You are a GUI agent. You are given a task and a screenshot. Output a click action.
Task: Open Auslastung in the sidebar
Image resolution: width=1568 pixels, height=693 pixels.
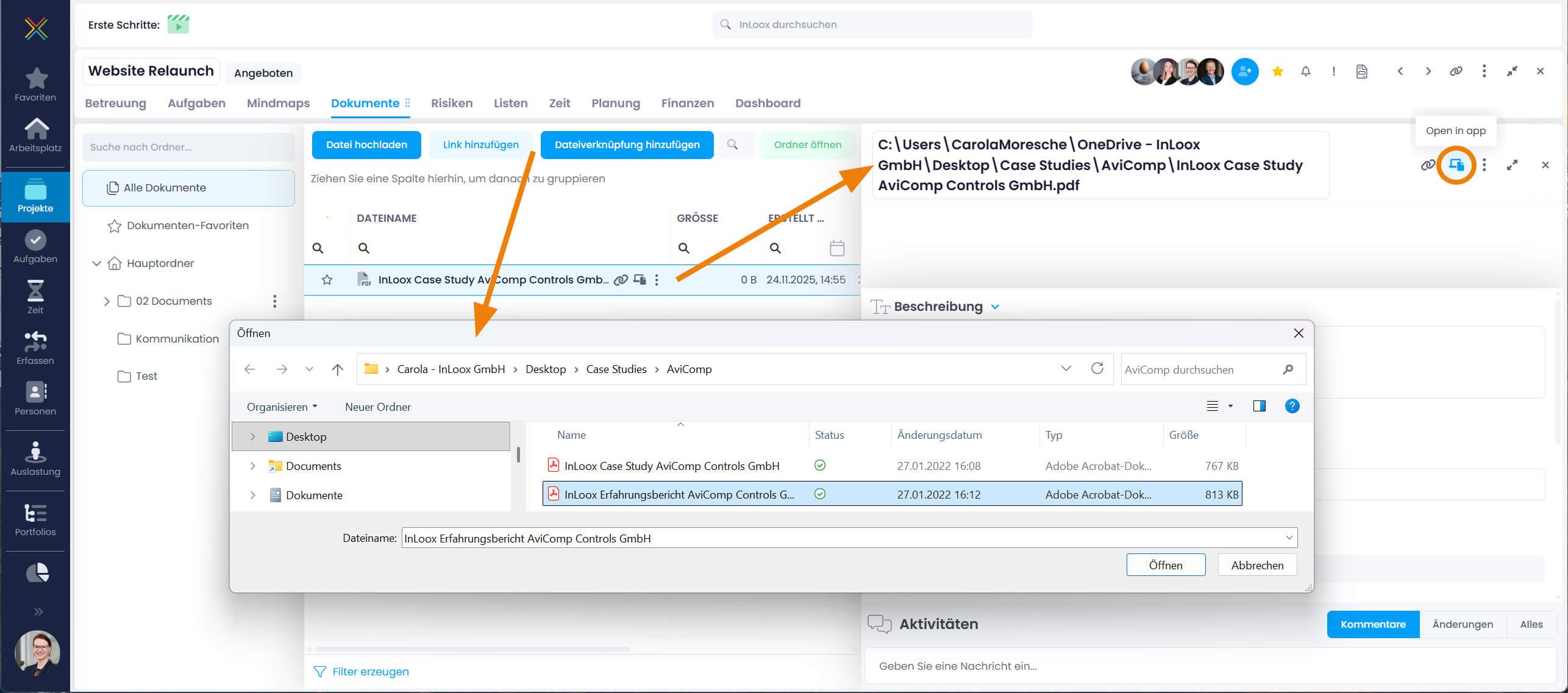click(x=35, y=459)
